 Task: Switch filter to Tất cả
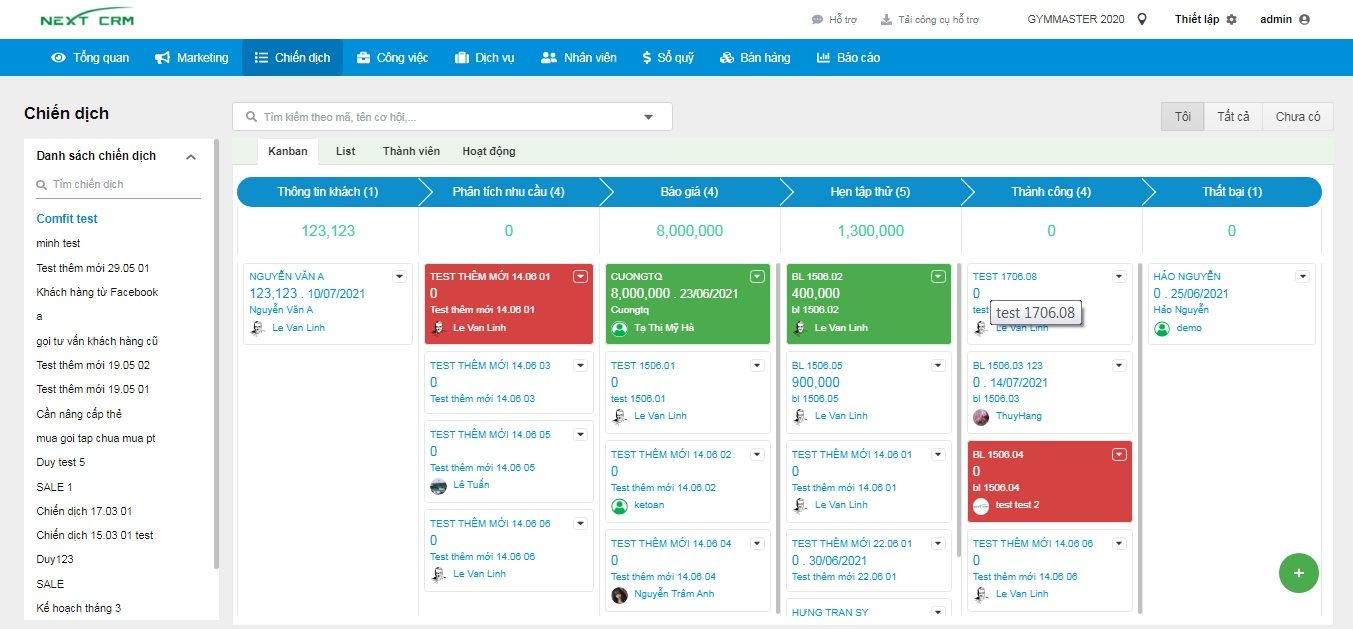pos(1233,117)
